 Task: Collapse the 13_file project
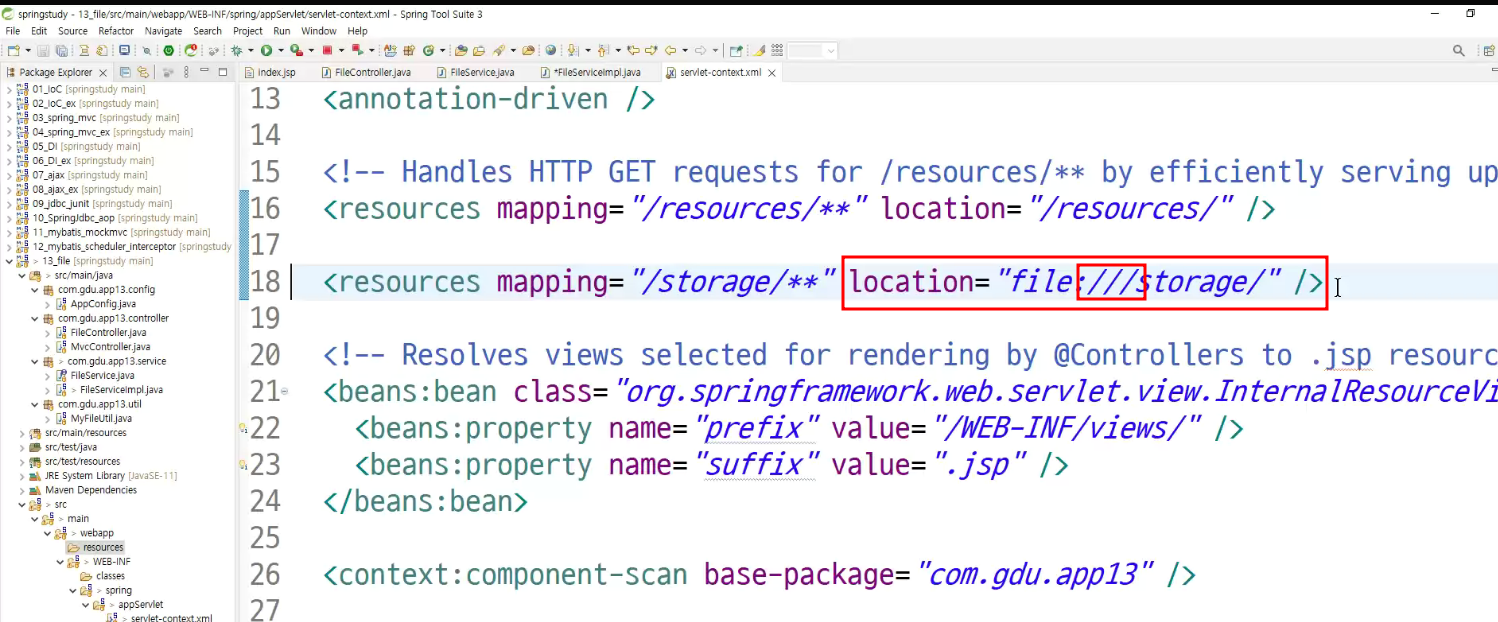pyautogui.click(x=9, y=261)
